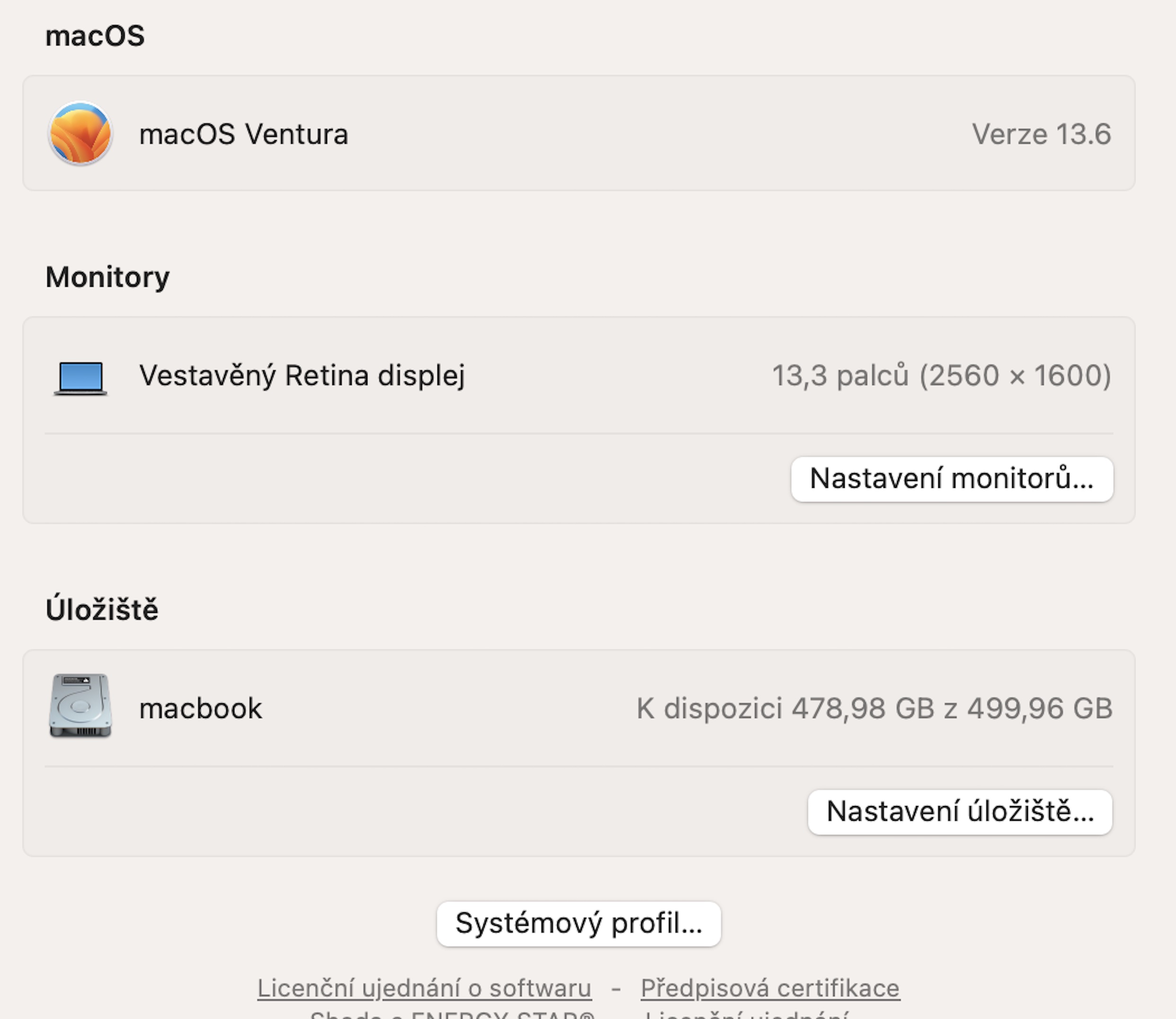Viewport: 1176px width, 1019px height.
Task: Click the ENERGY STAR compliance link
Action: pyautogui.click(x=452, y=1013)
